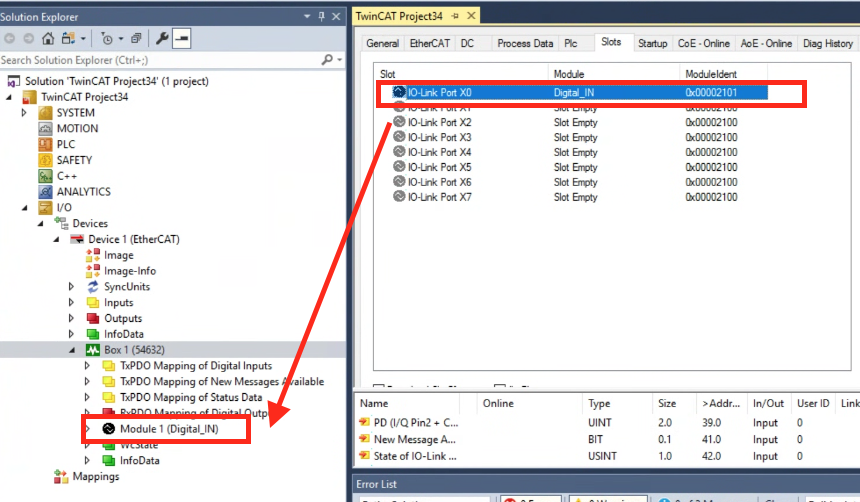The image size is (860, 502).
Task: Click the Switch Views icon in Solution Explorer
Action: [x=69, y=38]
